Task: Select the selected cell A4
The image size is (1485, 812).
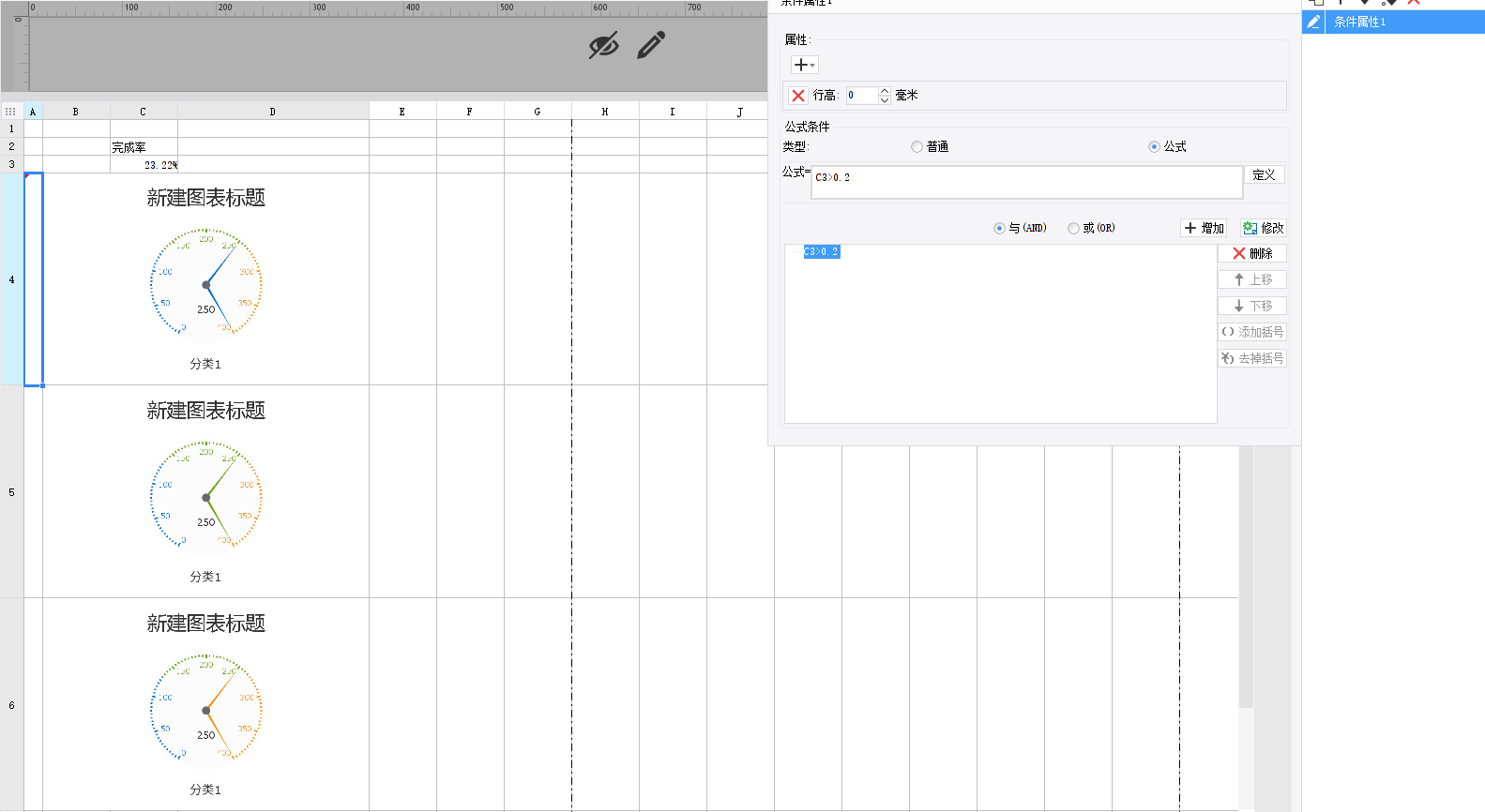Action: [33, 279]
